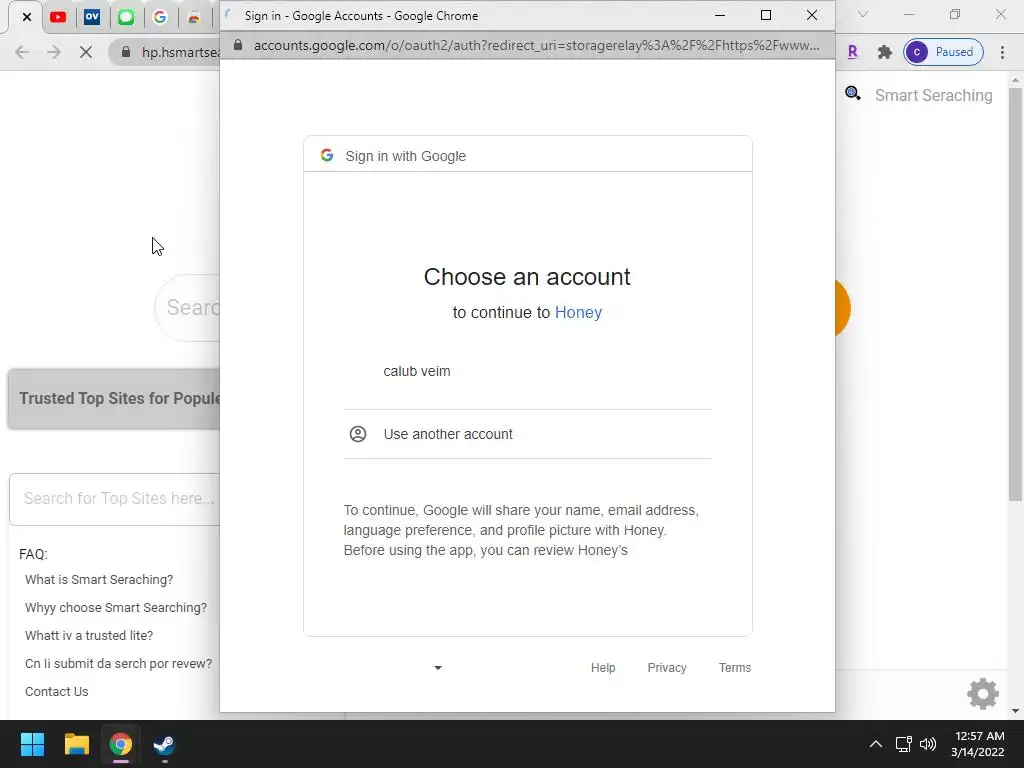This screenshot has width=1024, height=768.
Task: Click the lock icon beside hp.hsmartsea URL
Action: [126, 52]
